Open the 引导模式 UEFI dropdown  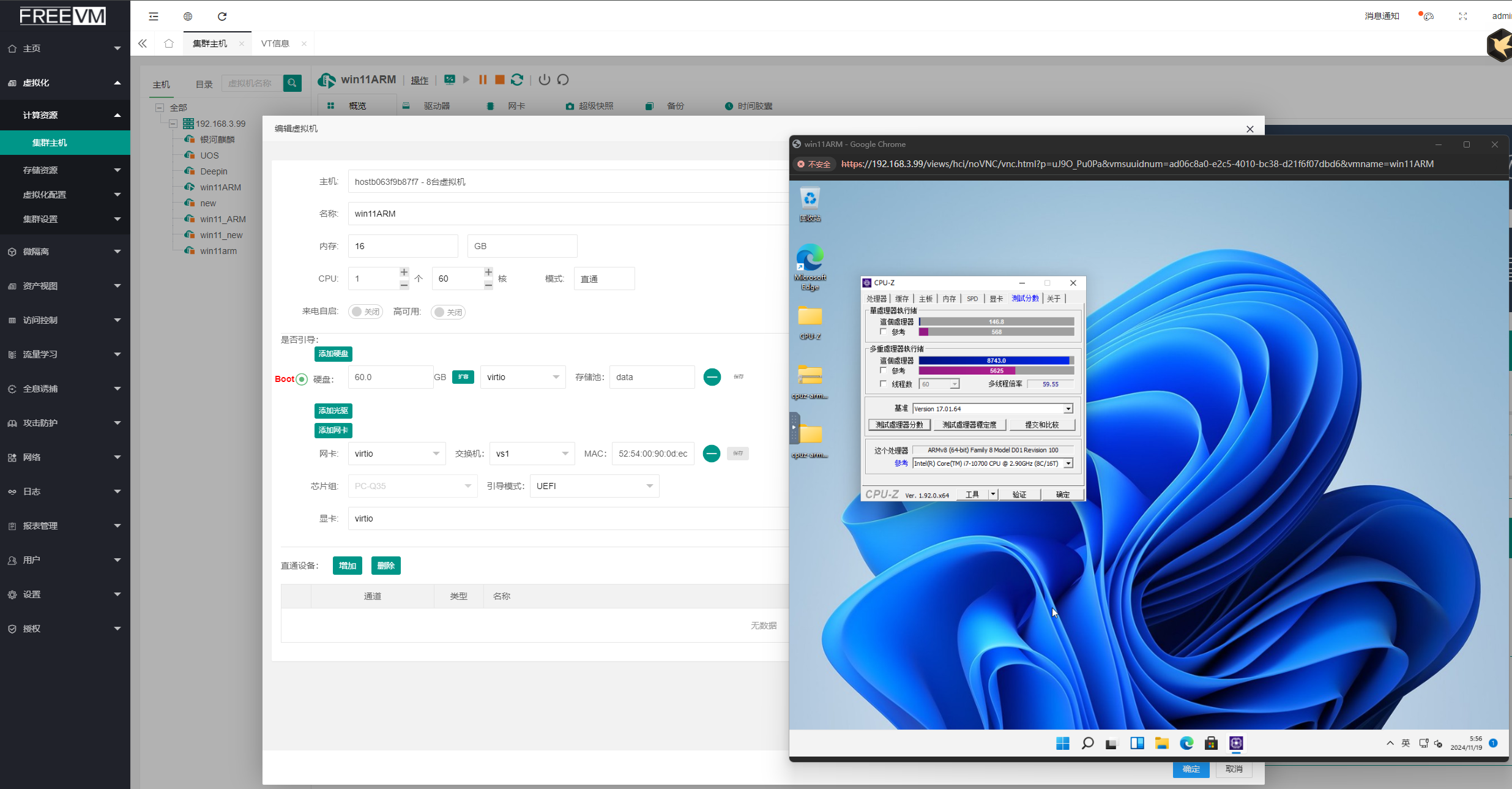[594, 486]
